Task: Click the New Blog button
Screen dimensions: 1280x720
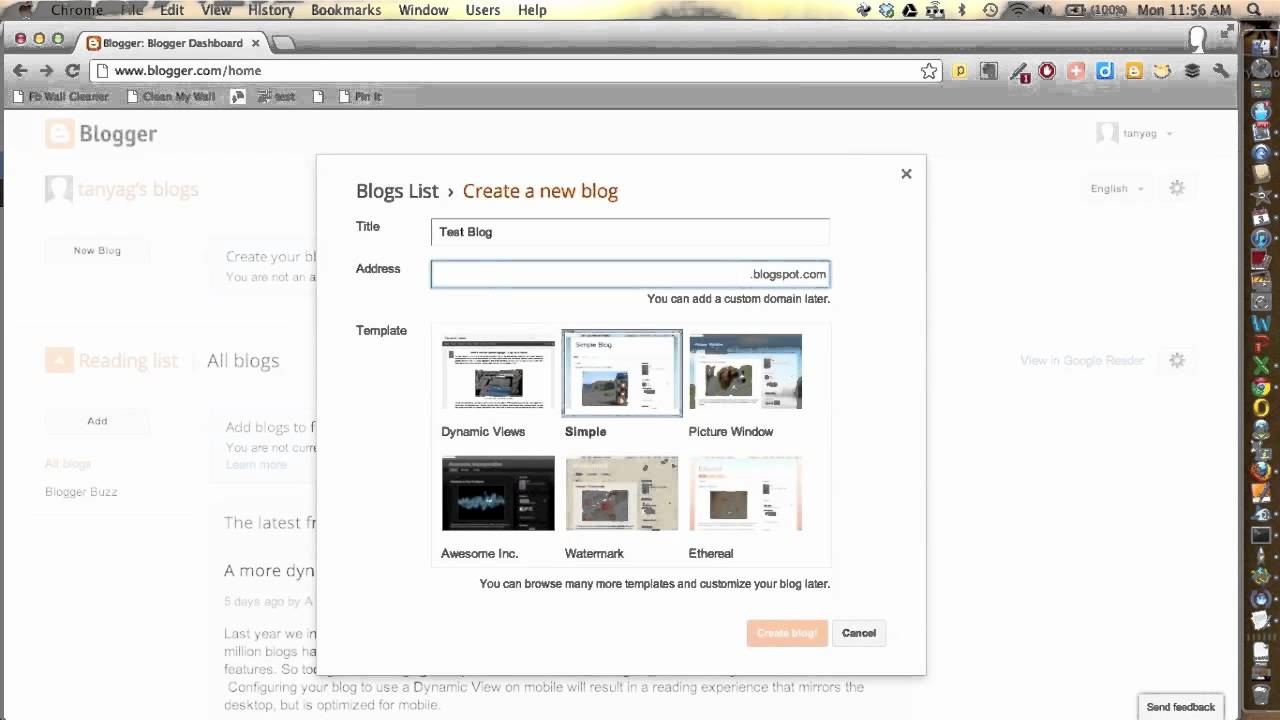Action: pos(97,251)
